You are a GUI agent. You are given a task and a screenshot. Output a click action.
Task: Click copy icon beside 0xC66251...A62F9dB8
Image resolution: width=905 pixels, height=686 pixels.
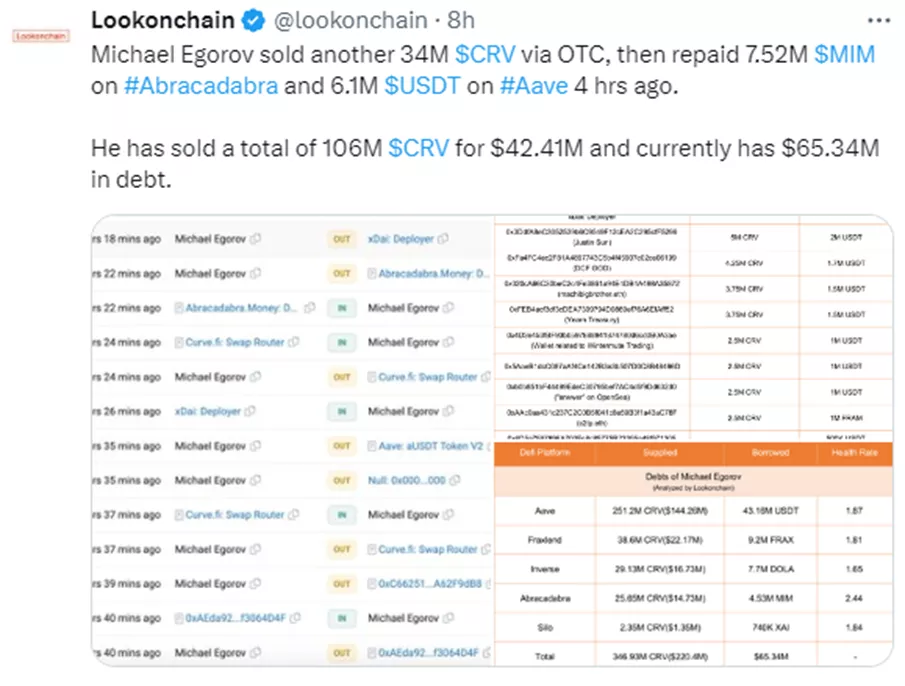(x=488, y=584)
